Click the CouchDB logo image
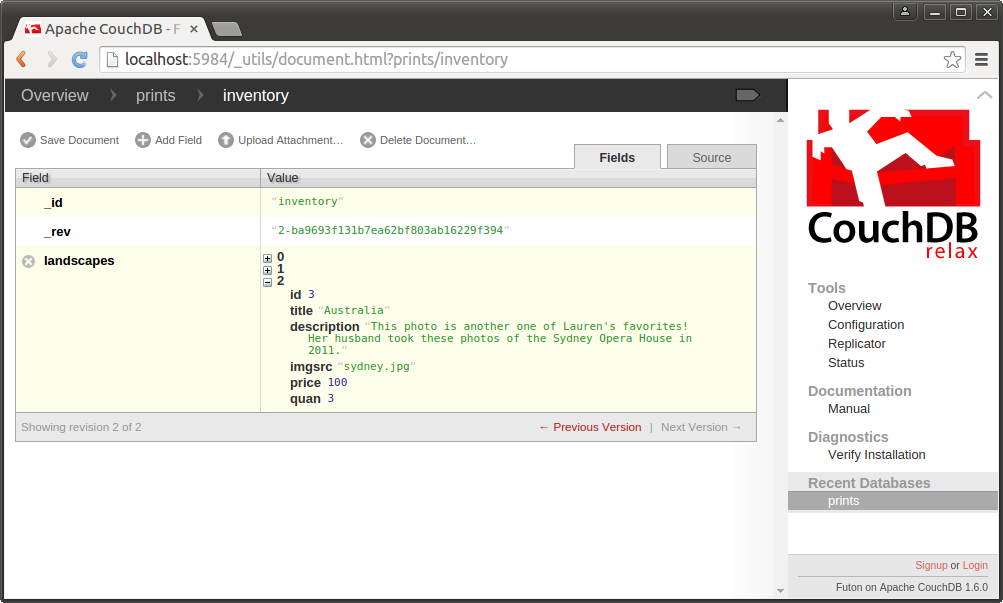1003x603 pixels. [893, 184]
